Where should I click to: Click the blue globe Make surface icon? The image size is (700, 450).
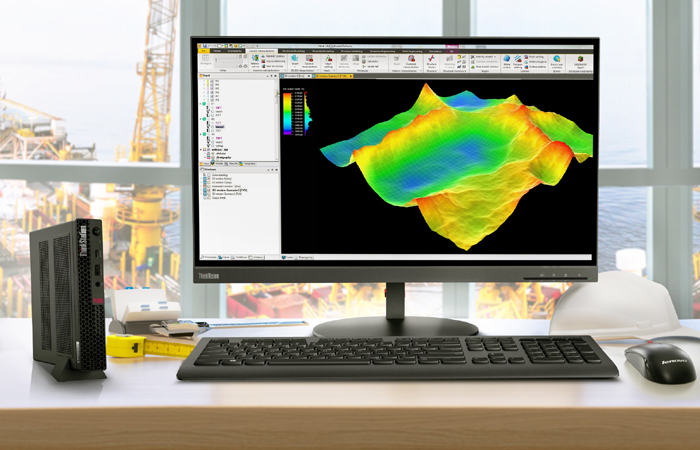(507, 61)
